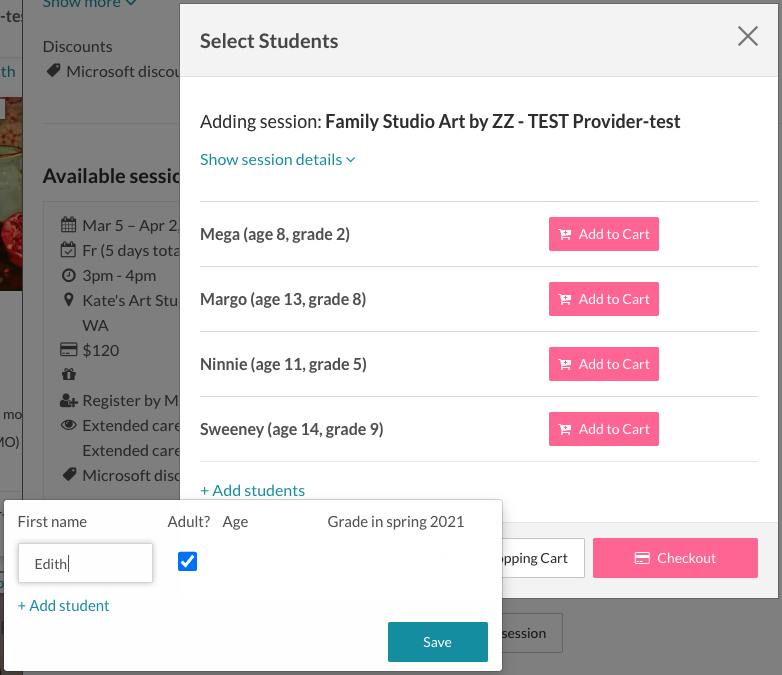This screenshot has width=782, height=675.
Task: Click cart icon in Sweeney's row
Action: click(565, 430)
